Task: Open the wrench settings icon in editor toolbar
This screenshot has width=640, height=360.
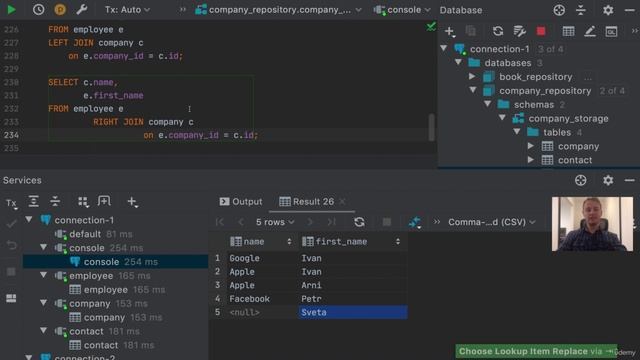Action: (82, 9)
